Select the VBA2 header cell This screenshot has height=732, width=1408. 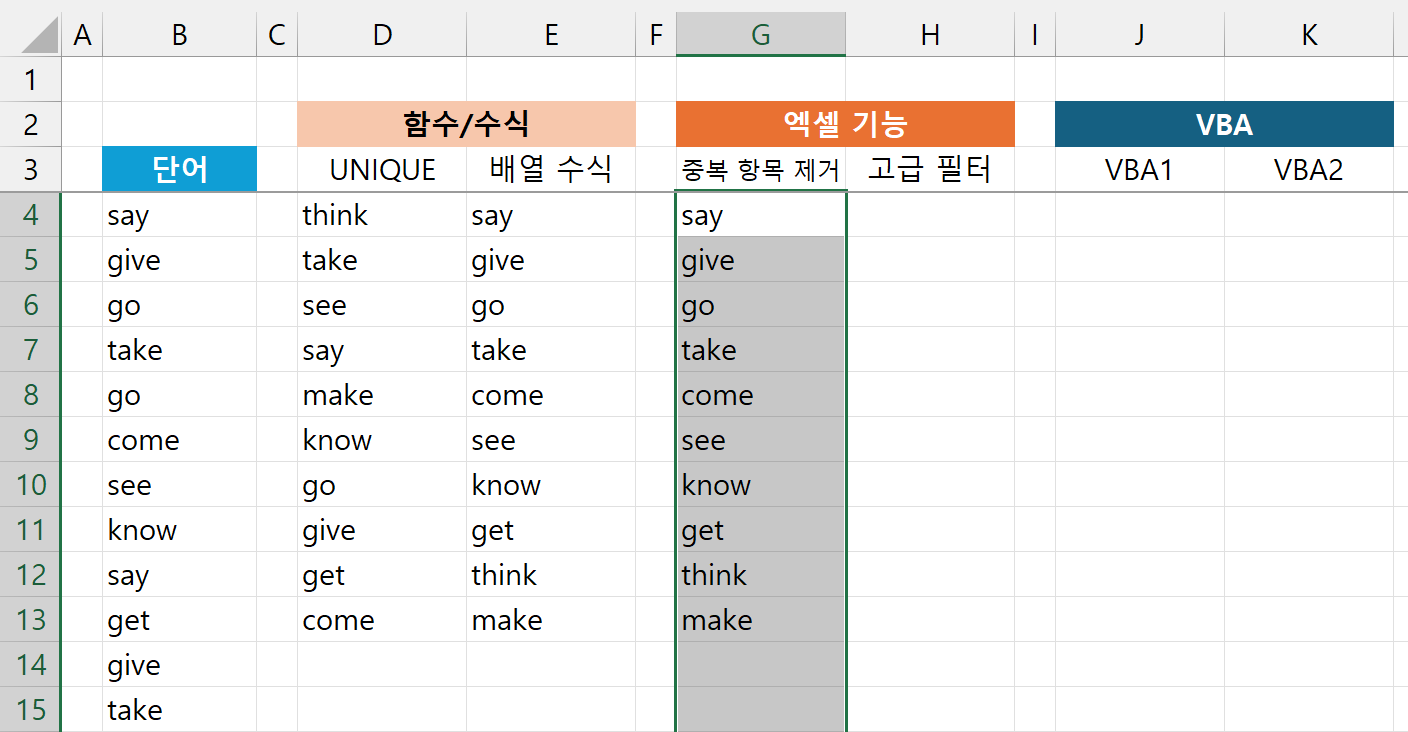[1308, 169]
